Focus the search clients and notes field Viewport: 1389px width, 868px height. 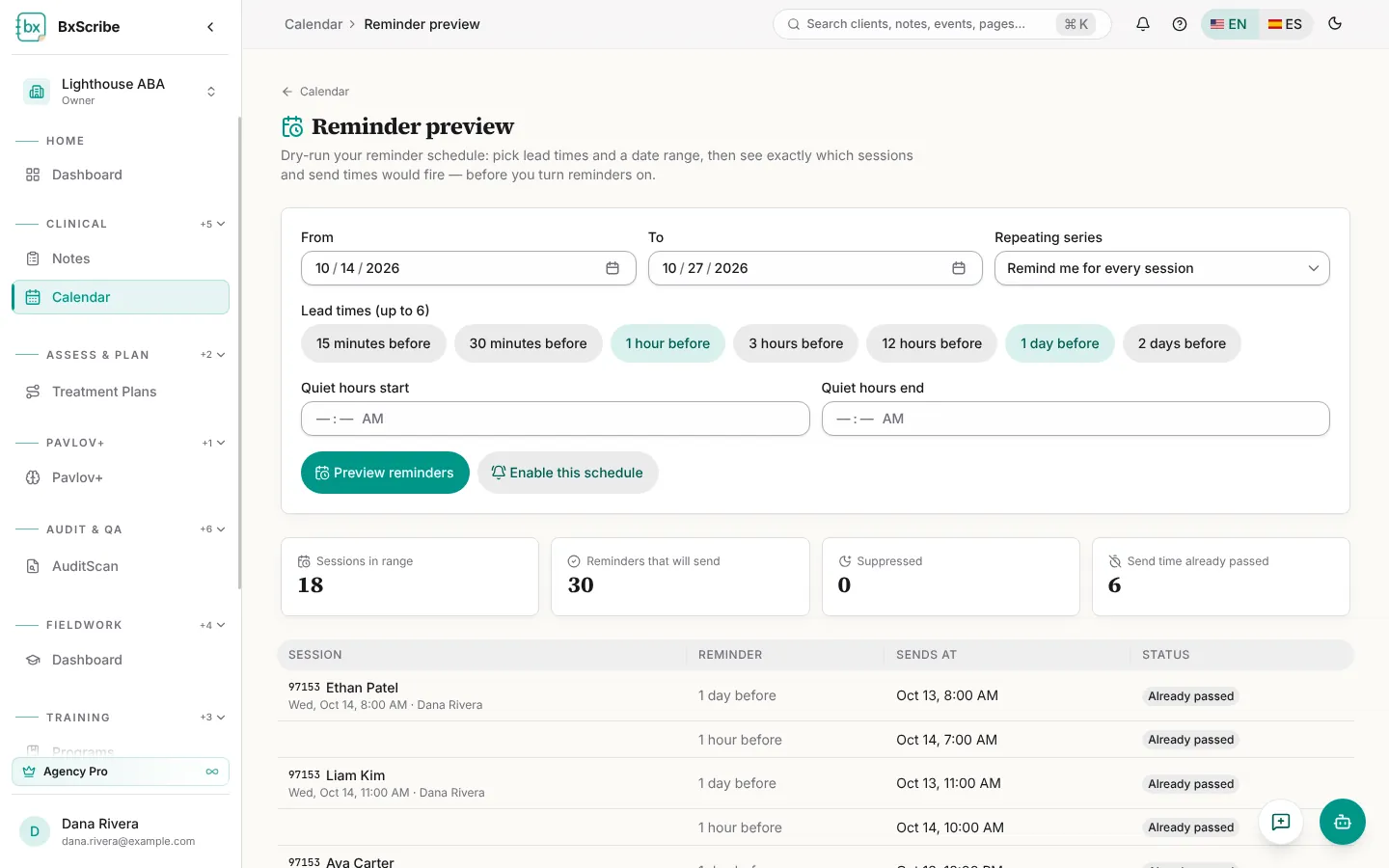coord(942,24)
